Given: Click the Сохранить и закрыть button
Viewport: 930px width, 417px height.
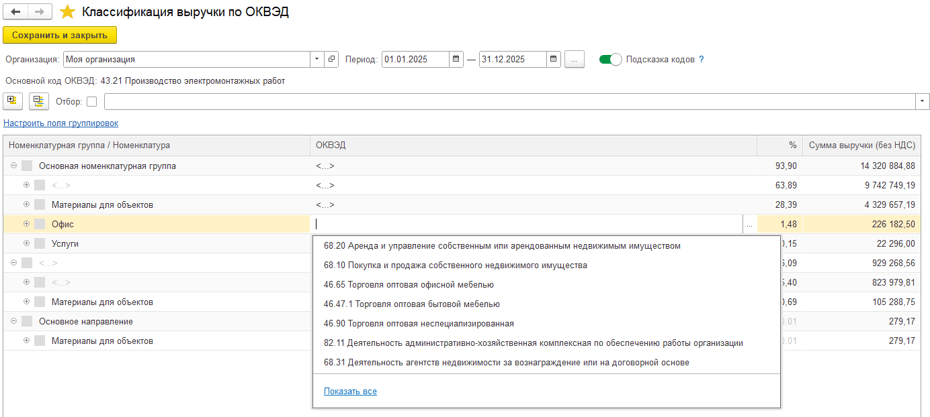Looking at the screenshot, I should (60, 35).
